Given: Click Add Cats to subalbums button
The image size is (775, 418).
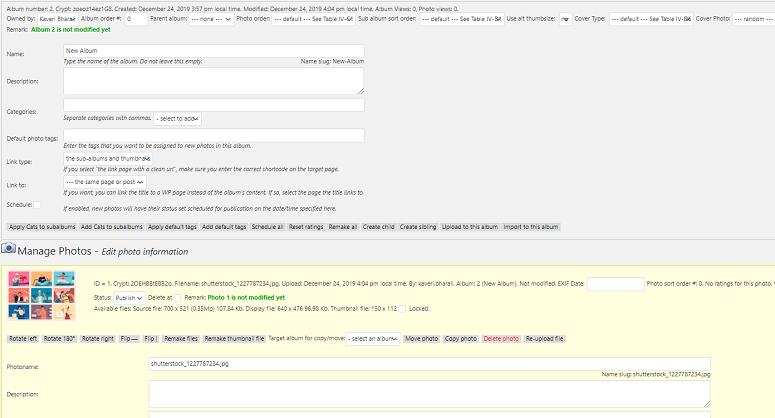Looking at the screenshot, I should (112, 227).
